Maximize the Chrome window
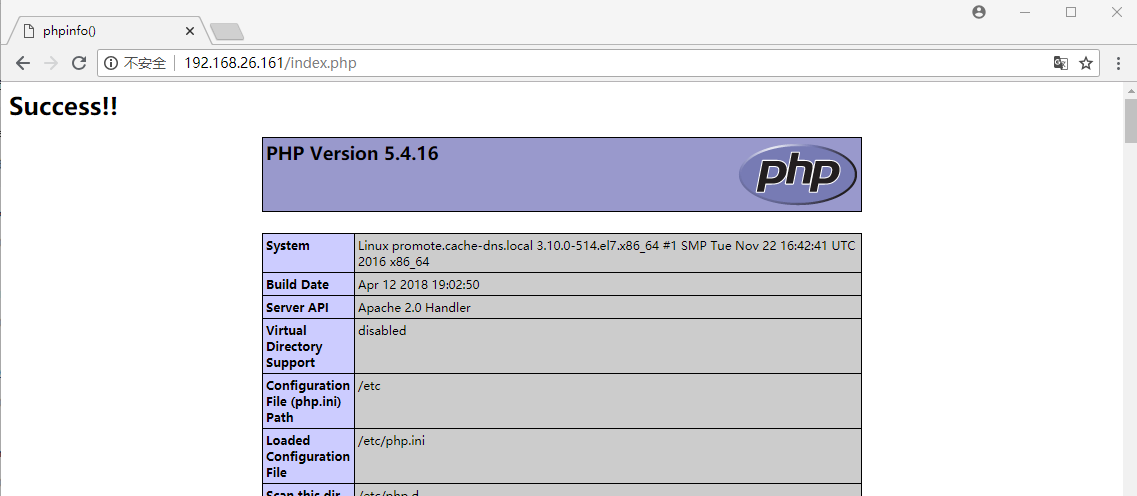Viewport: 1137px width, 496px height. [x=1071, y=12]
